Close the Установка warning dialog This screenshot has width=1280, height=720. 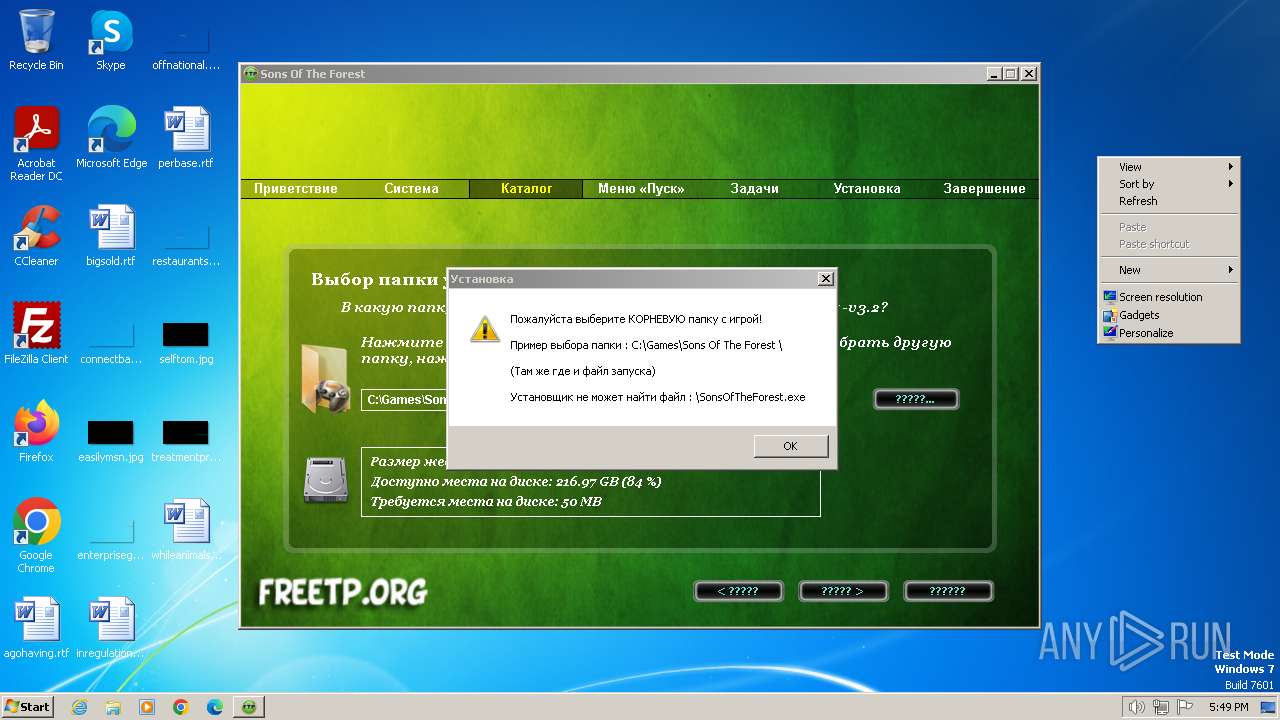(x=825, y=279)
